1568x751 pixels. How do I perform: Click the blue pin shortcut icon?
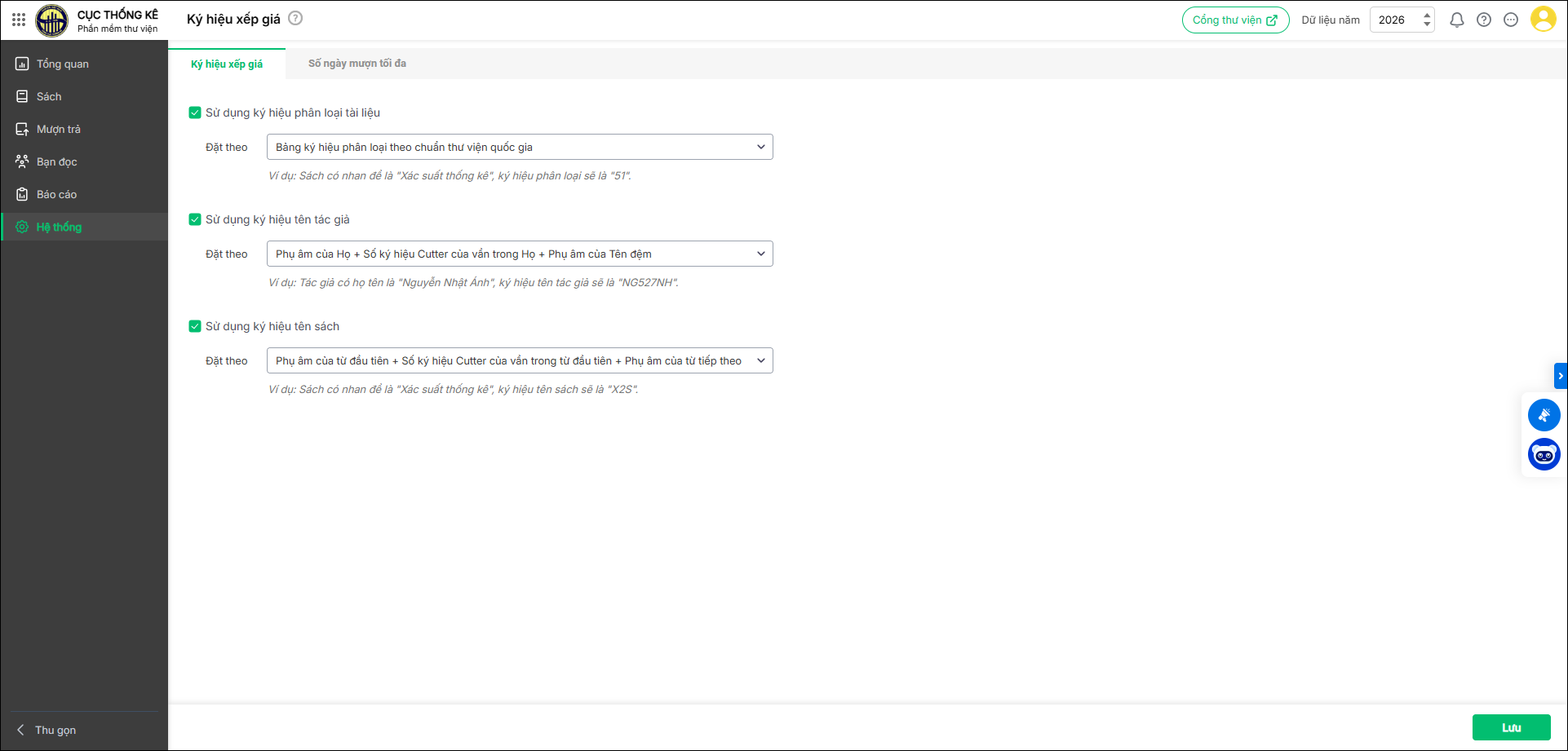(x=1544, y=415)
